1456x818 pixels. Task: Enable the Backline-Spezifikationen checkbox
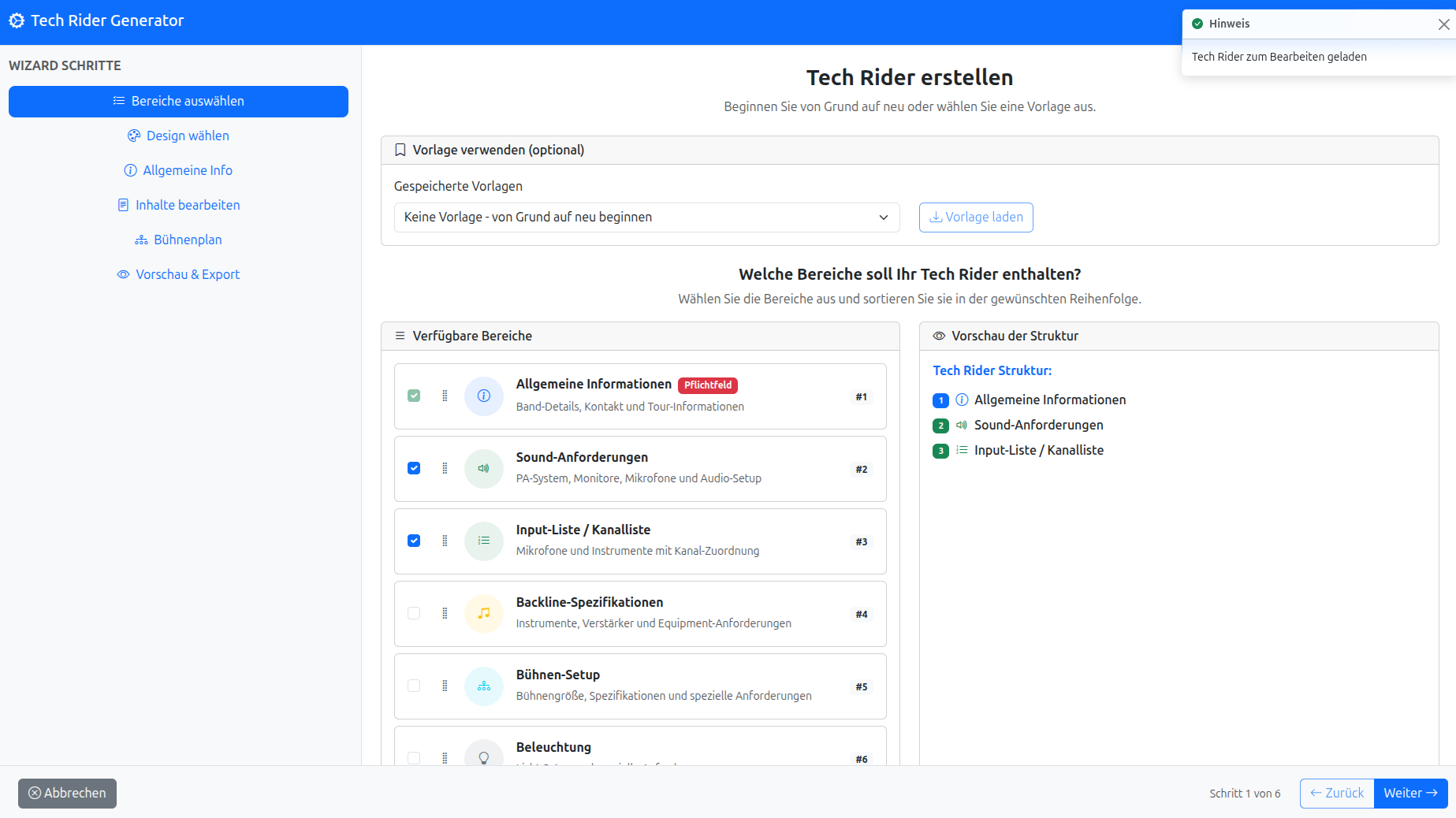pos(414,613)
